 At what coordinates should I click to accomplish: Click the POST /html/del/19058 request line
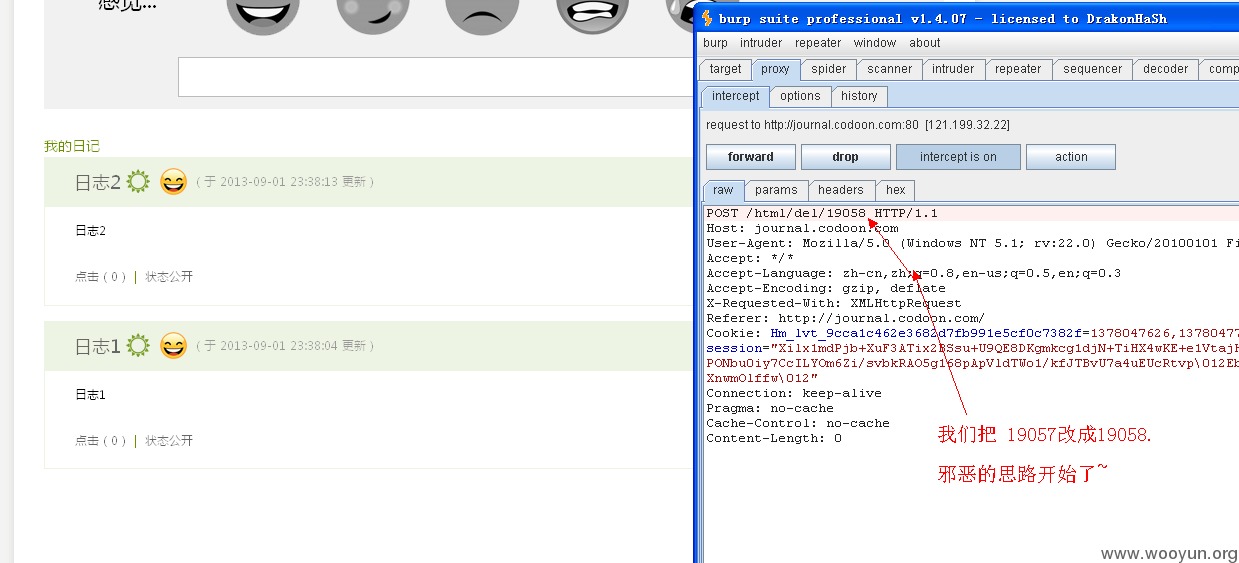click(822, 213)
